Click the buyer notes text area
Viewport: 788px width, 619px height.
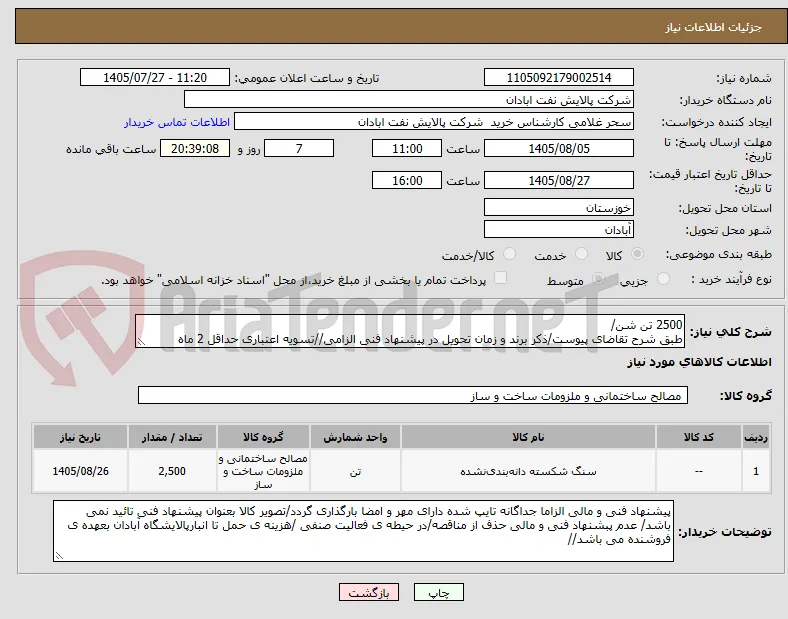363,531
